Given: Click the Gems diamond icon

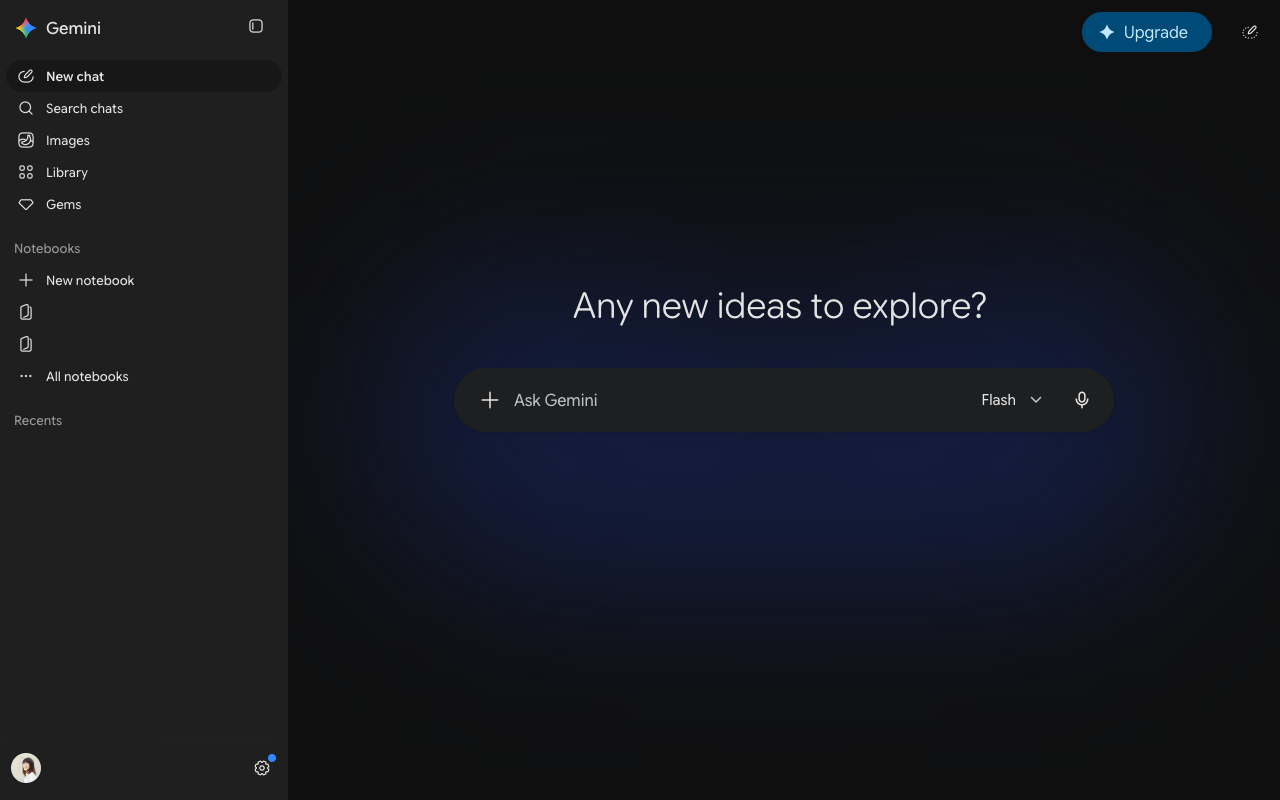Looking at the screenshot, I should tap(26, 204).
